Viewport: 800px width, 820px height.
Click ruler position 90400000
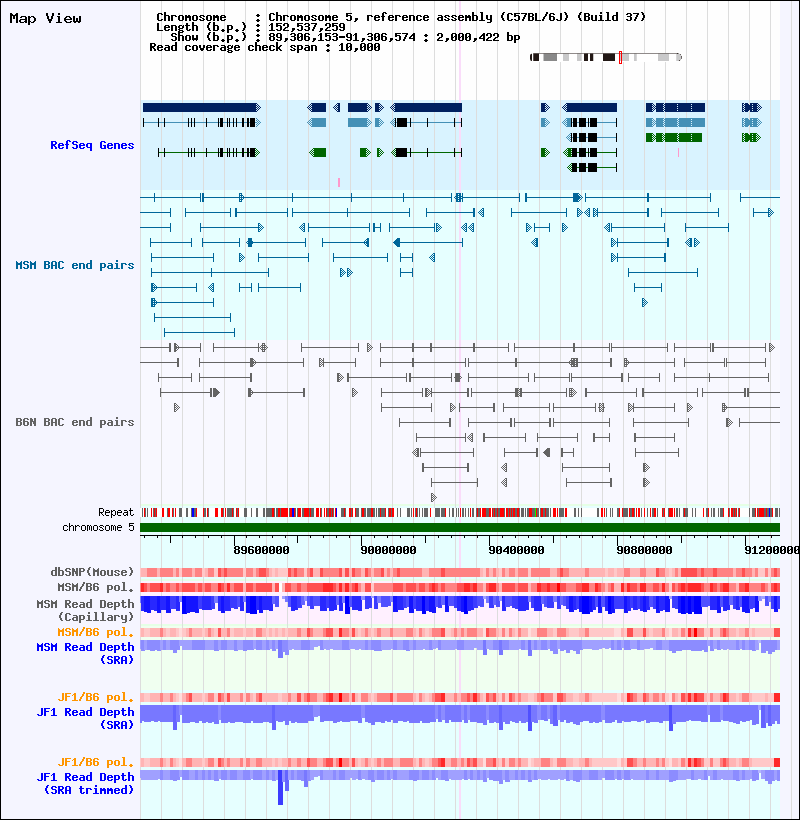516,550
